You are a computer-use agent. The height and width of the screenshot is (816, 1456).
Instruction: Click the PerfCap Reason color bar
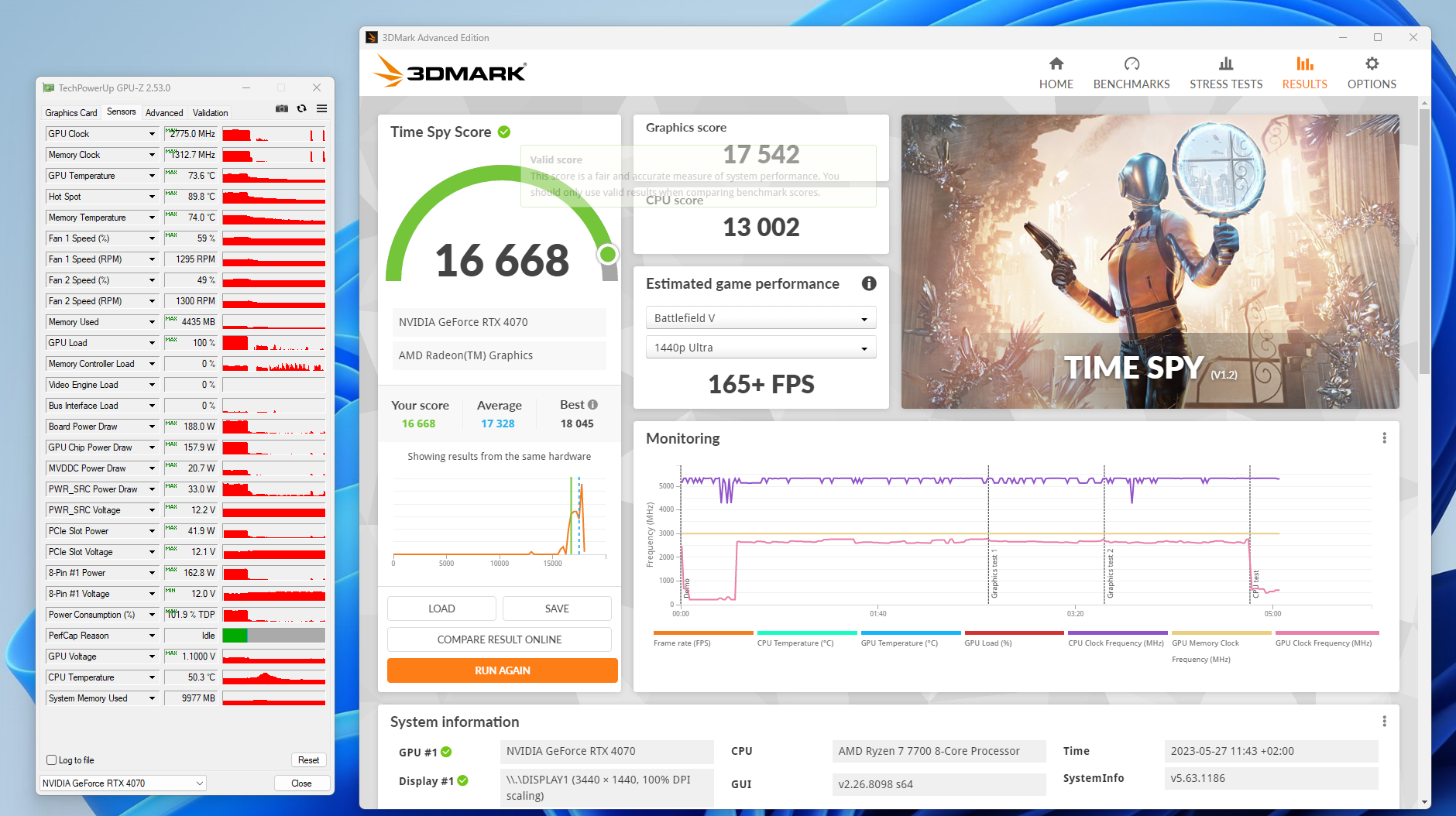(x=273, y=636)
